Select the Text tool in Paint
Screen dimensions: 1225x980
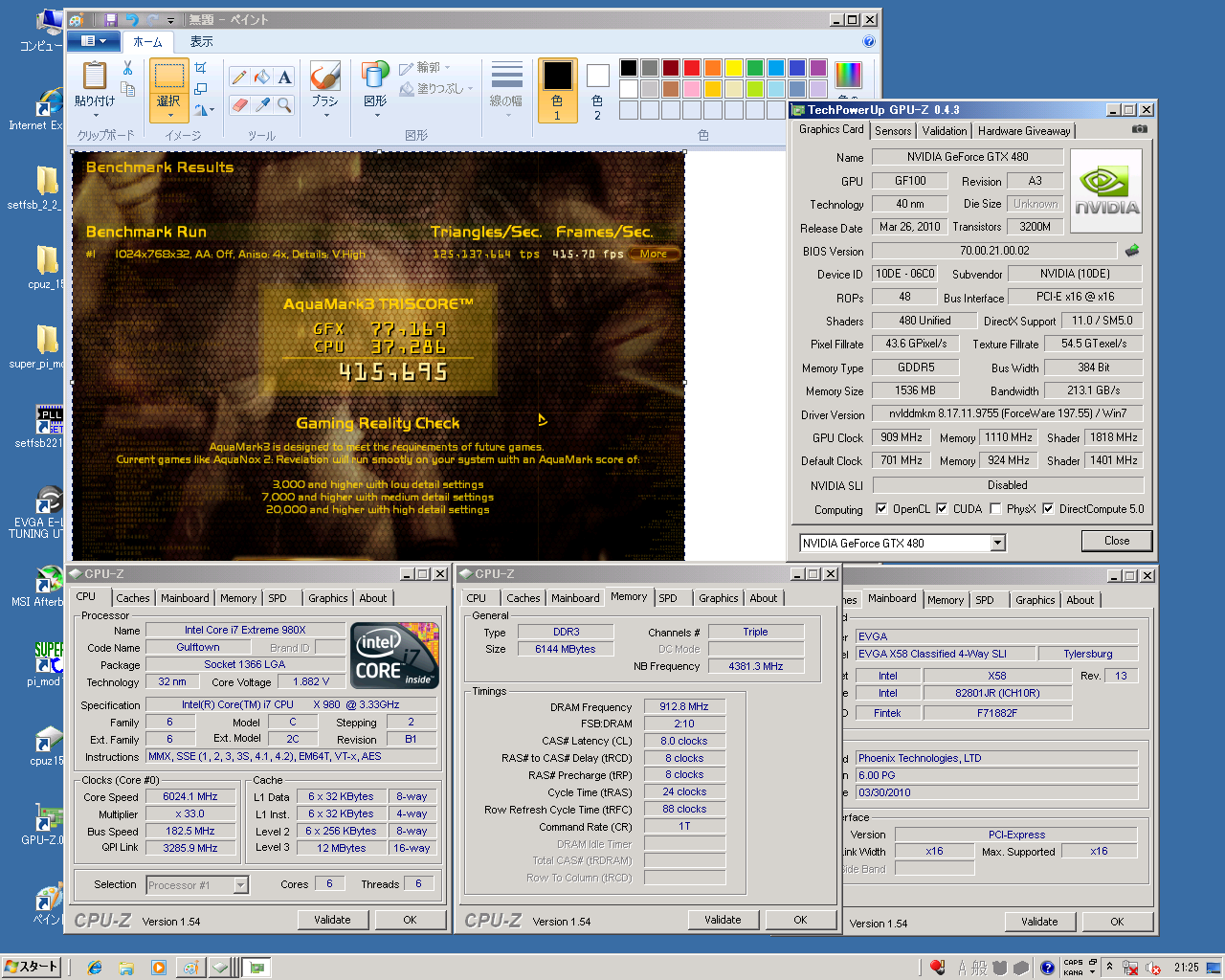285,78
